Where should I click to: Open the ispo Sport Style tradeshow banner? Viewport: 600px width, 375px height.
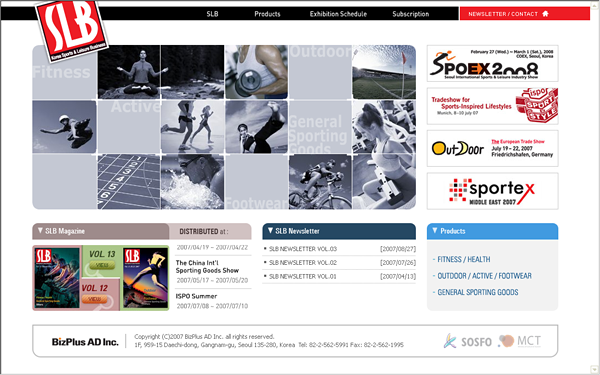pos(492,106)
